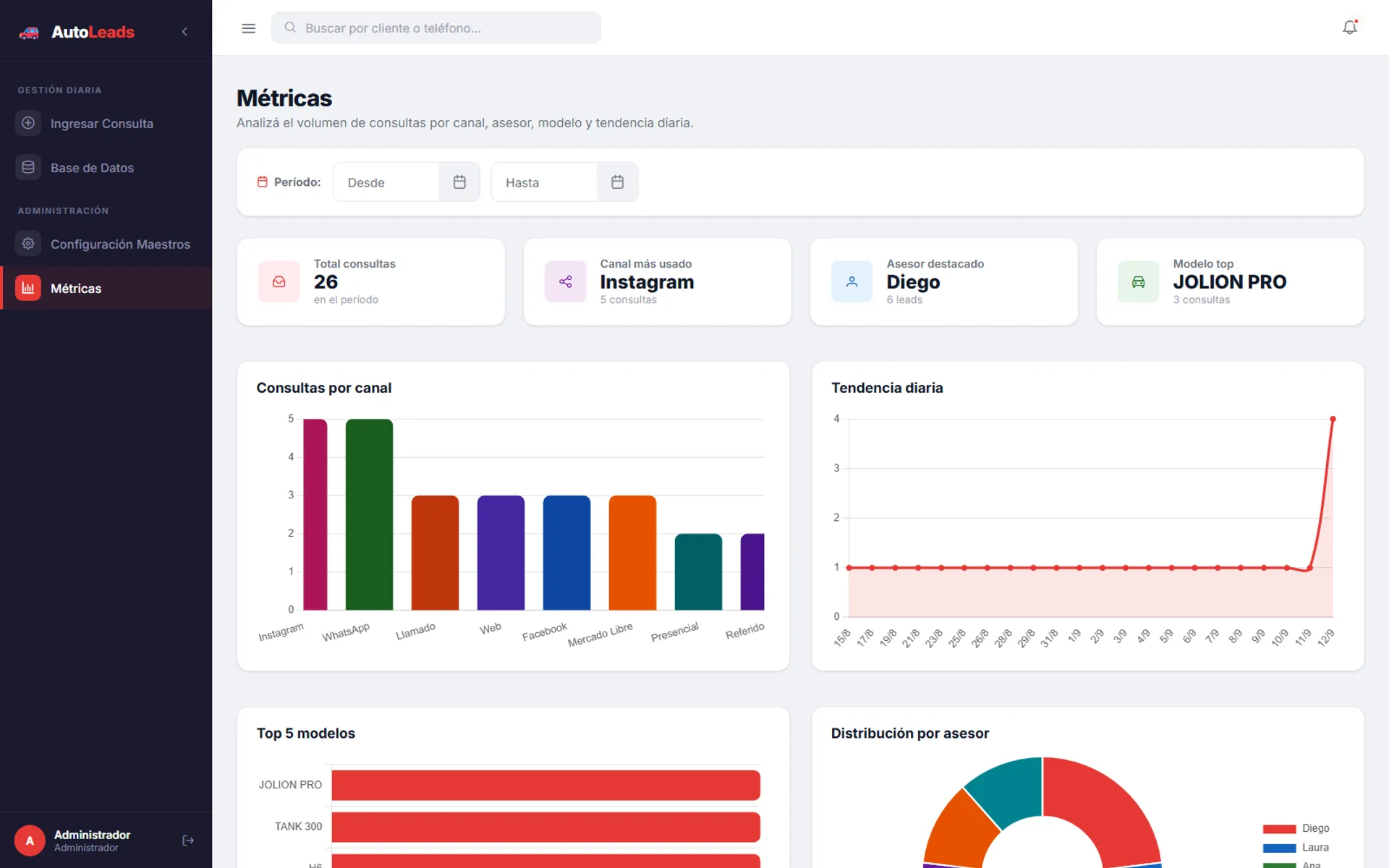Select the Métricas chart icon
Screen dimensions: 1389x868
pos(28,288)
